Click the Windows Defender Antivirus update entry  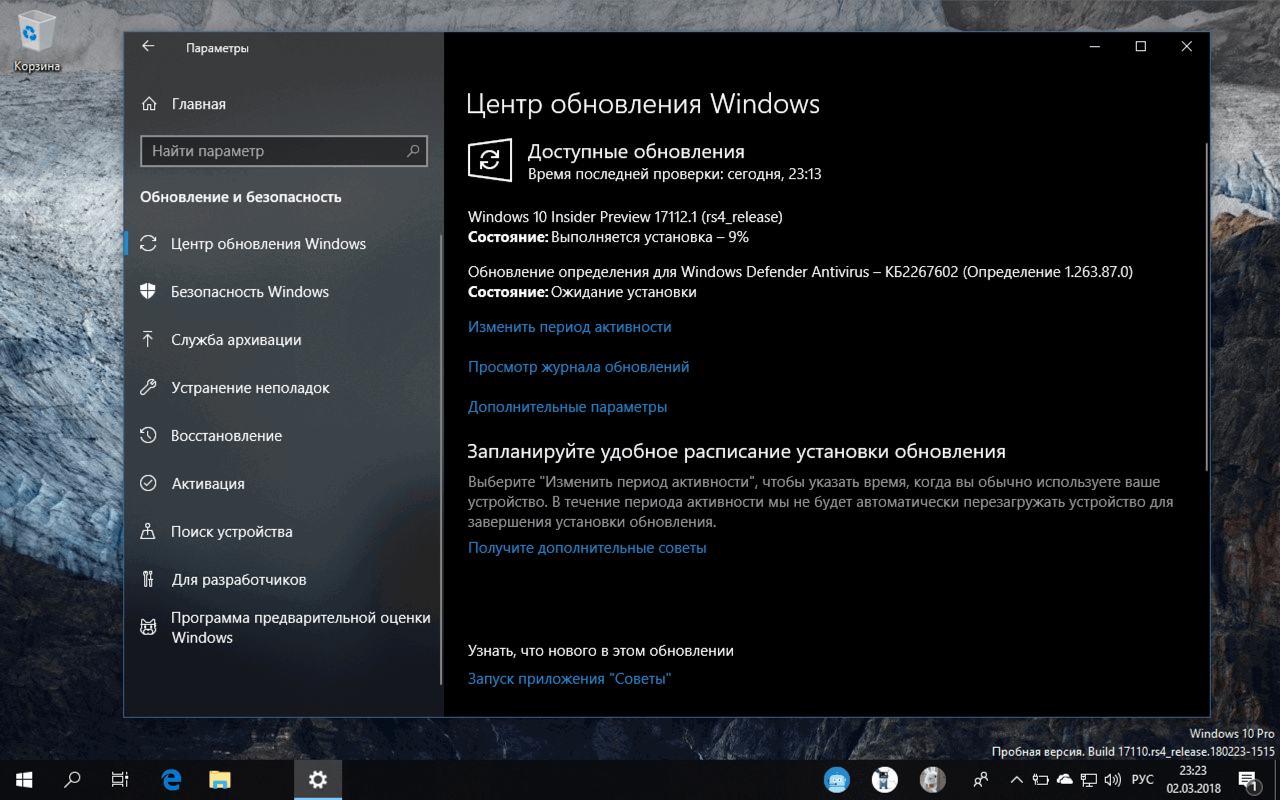800,272
